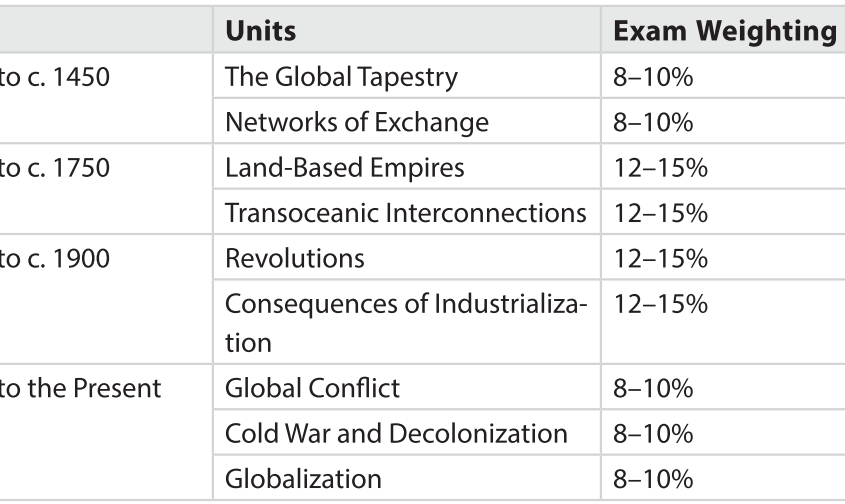Click the Units column header
Image resolution: width=845 pixels, height=504 pixels.
(x=260, y=31)
